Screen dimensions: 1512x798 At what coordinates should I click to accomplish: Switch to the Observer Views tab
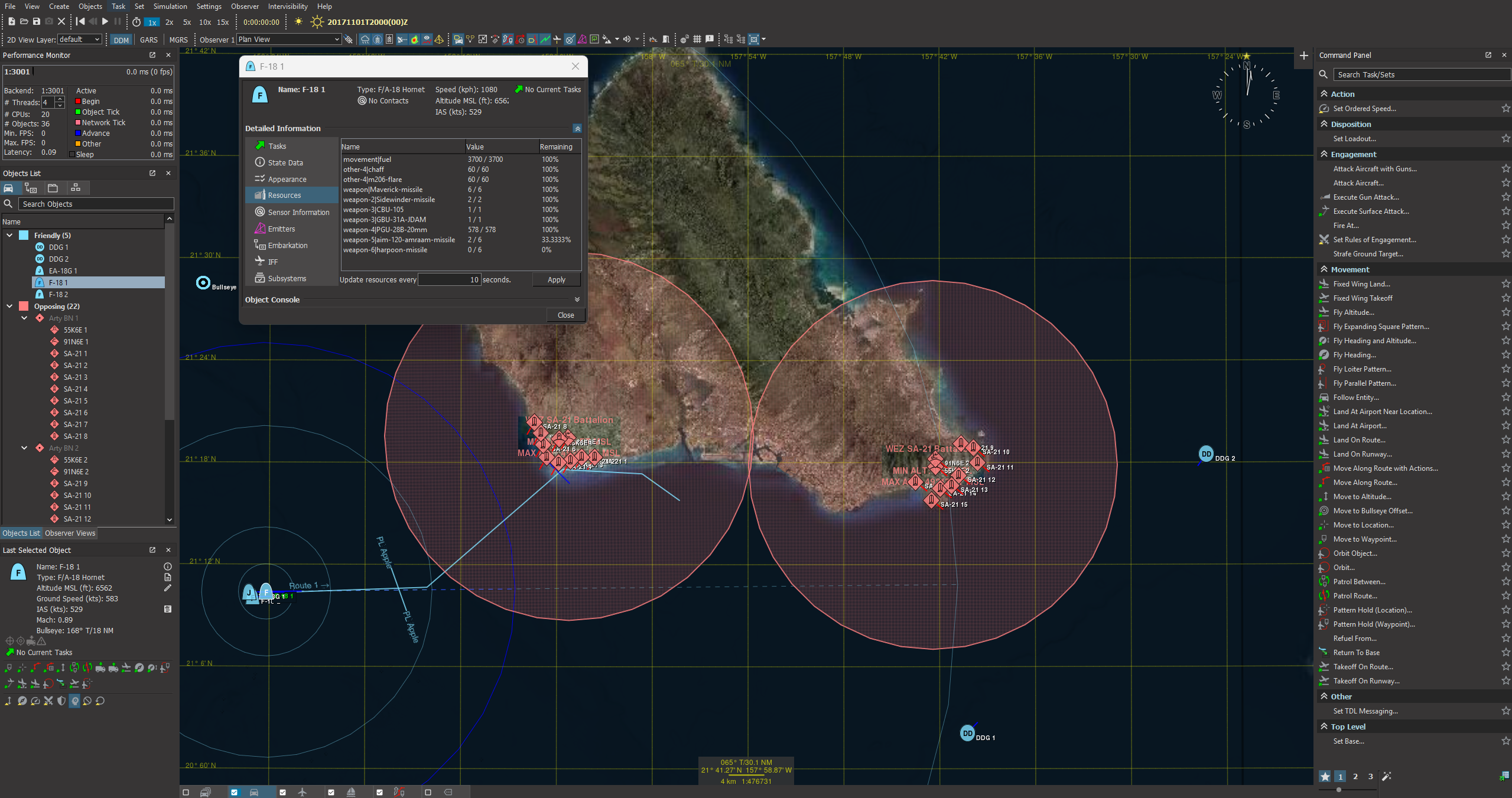tap(70, 533)
